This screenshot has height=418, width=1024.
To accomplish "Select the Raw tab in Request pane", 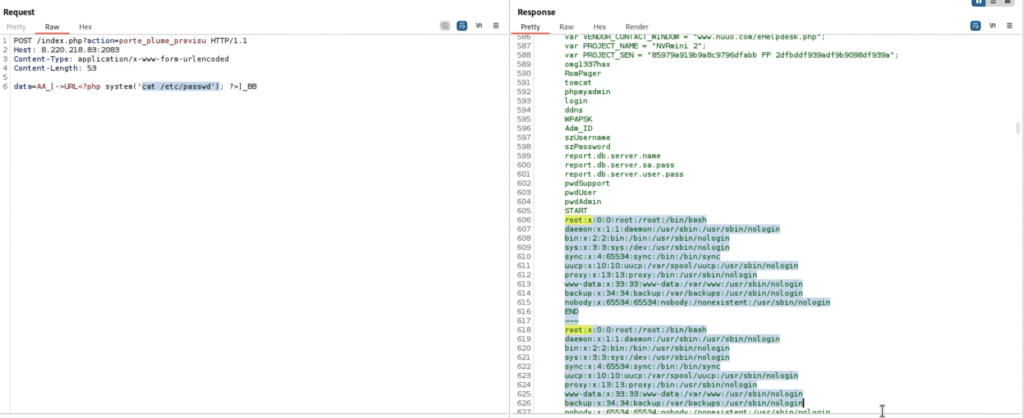I will point(52,27).
